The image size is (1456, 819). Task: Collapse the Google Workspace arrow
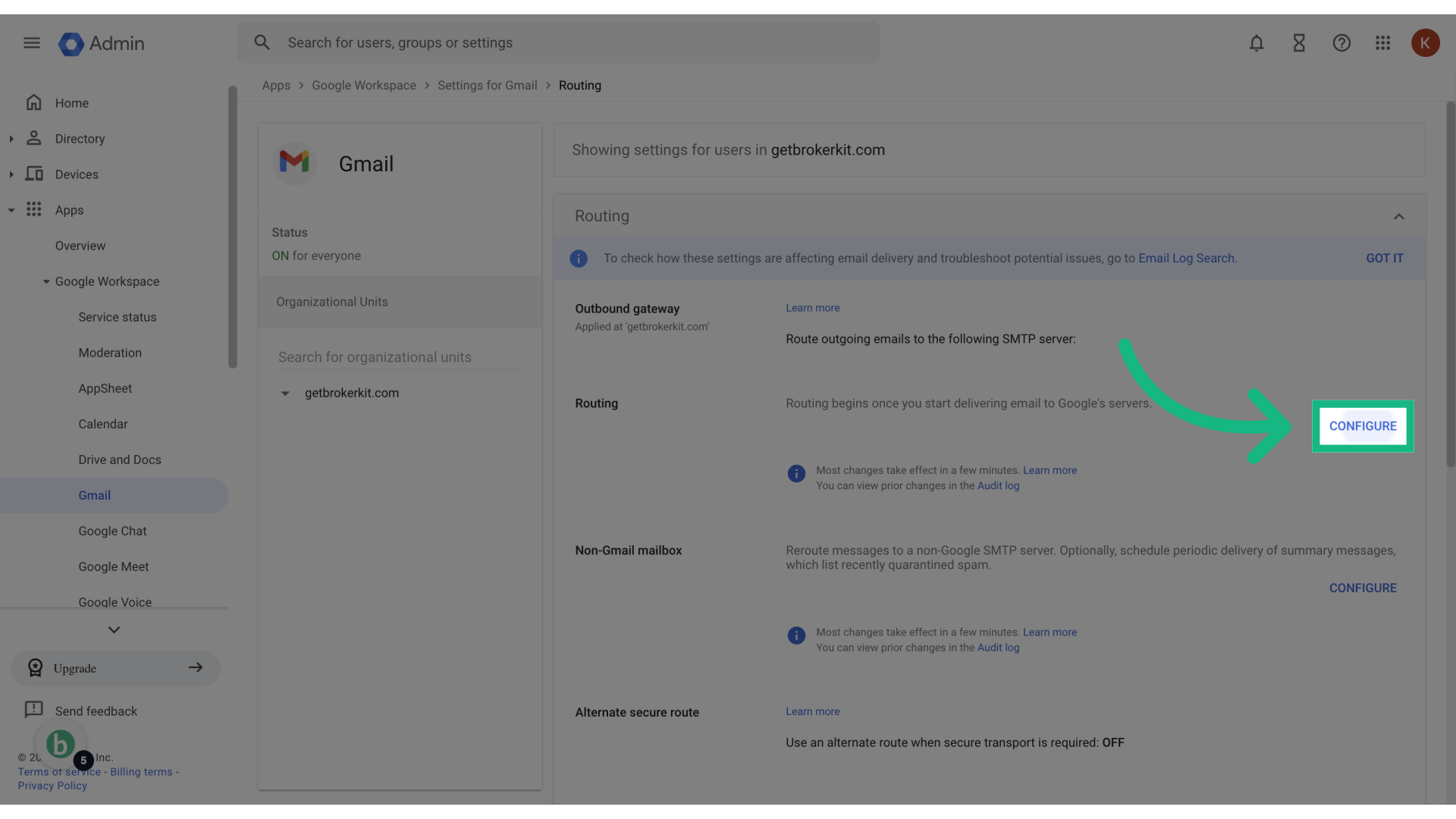(46, 281)
